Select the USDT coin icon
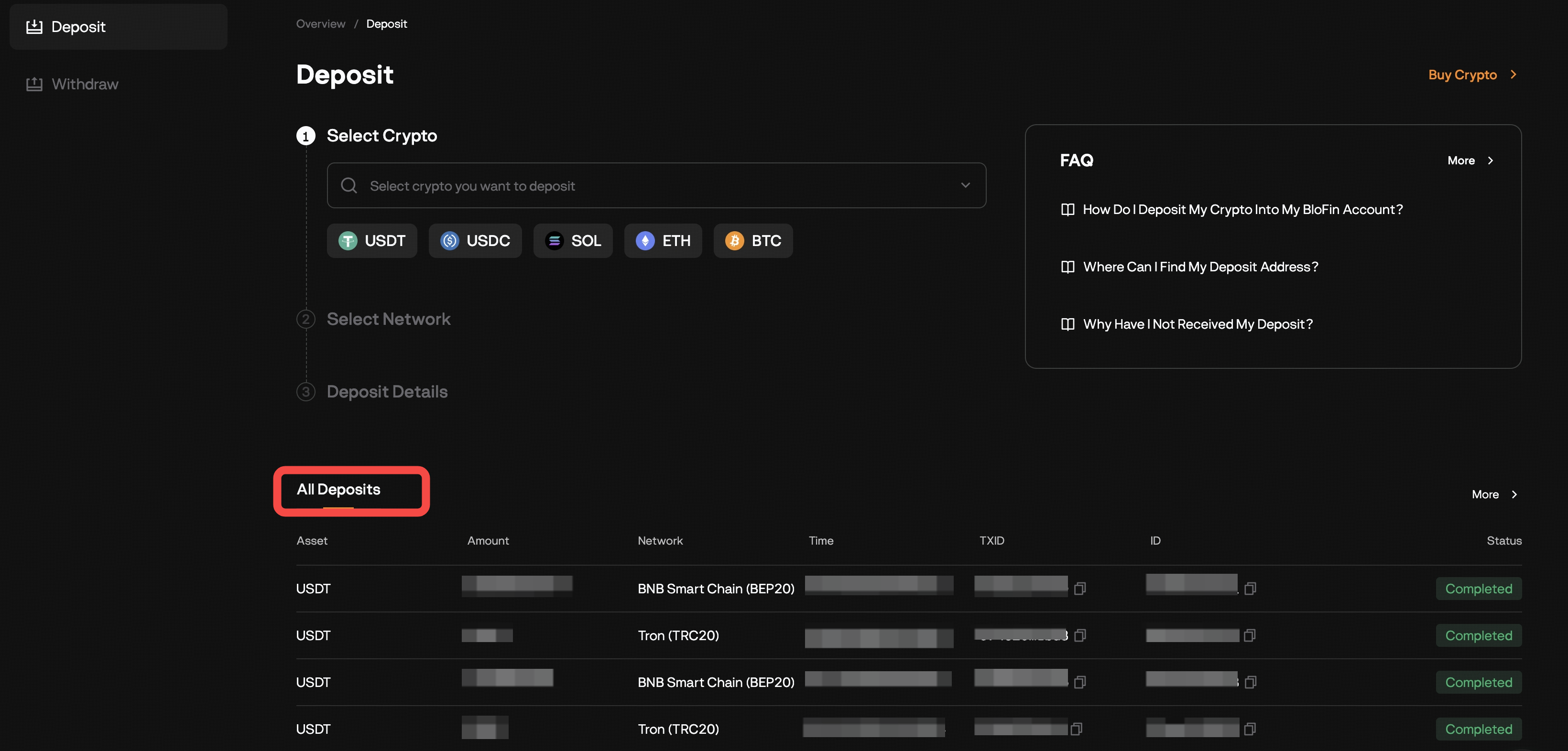Viewport: 1568px width, 751px height. 348,241
